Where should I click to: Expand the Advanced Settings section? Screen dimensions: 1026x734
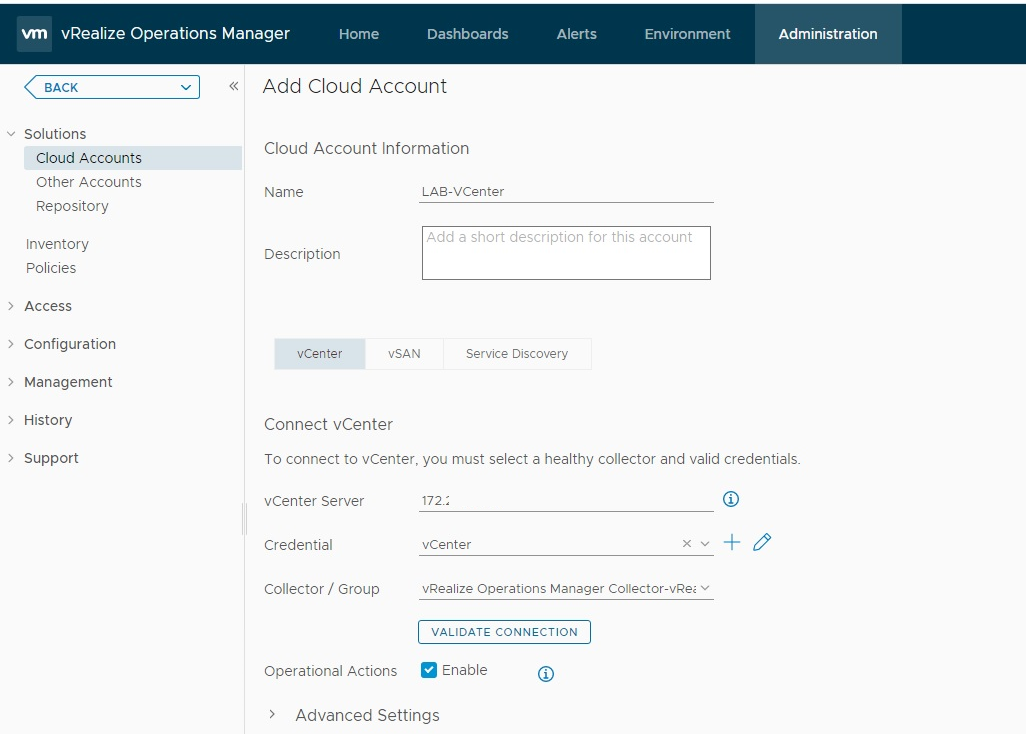click(272, 715)
